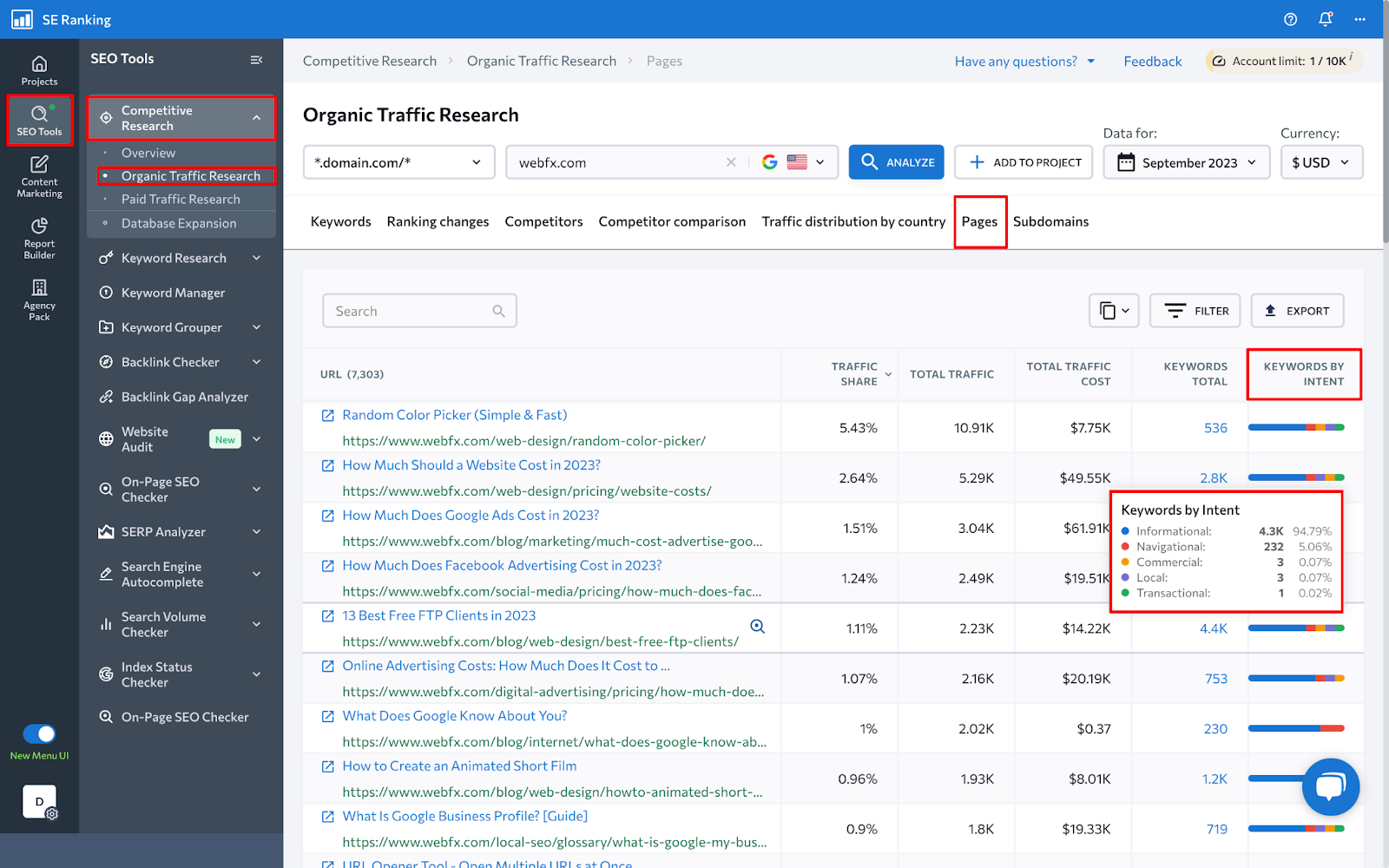Click intent bar for Online Advertising Costs row
This screenshot has width=1389, height=868.
tap(1296, 678)
